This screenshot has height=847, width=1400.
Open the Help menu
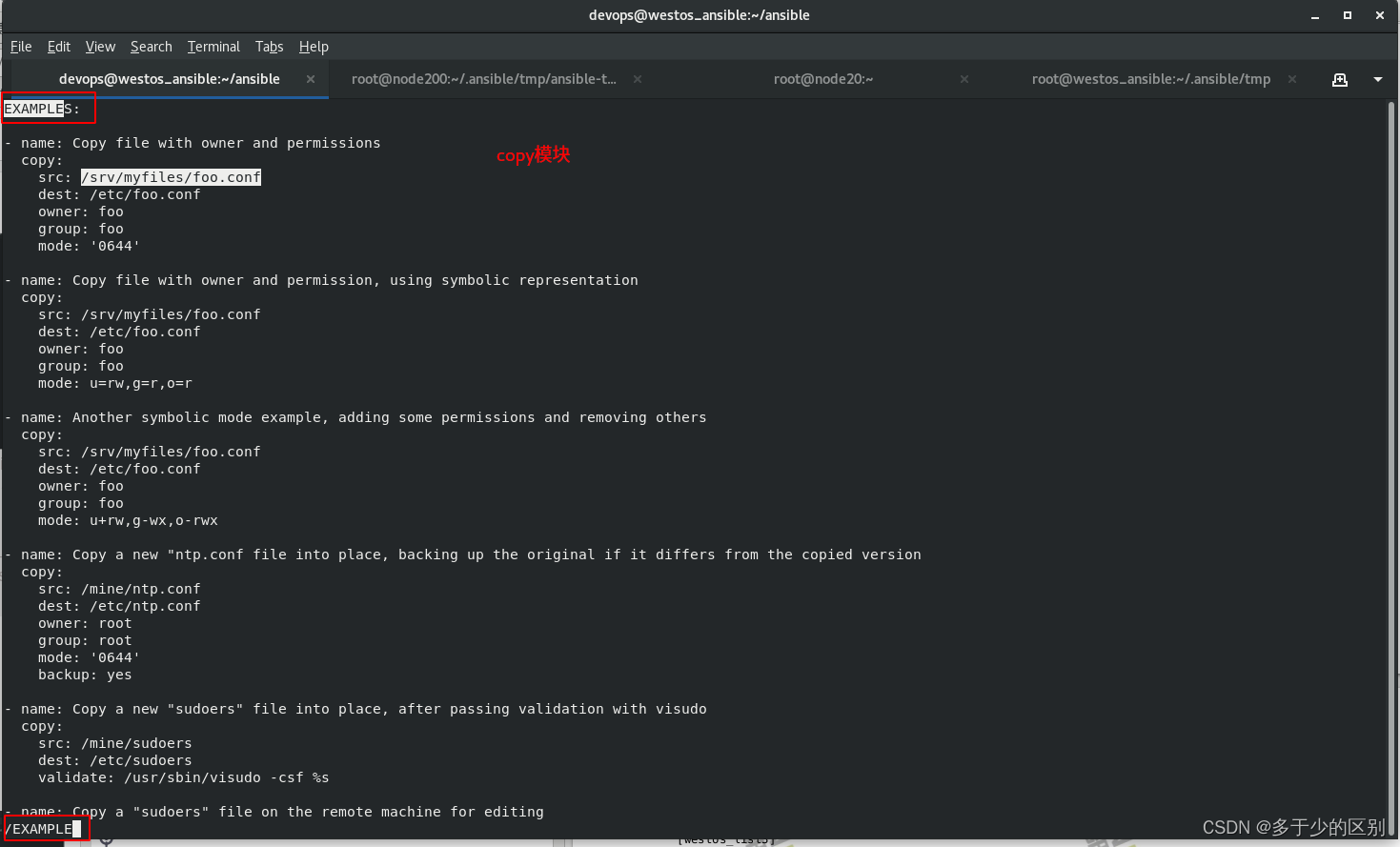point(314,47)
